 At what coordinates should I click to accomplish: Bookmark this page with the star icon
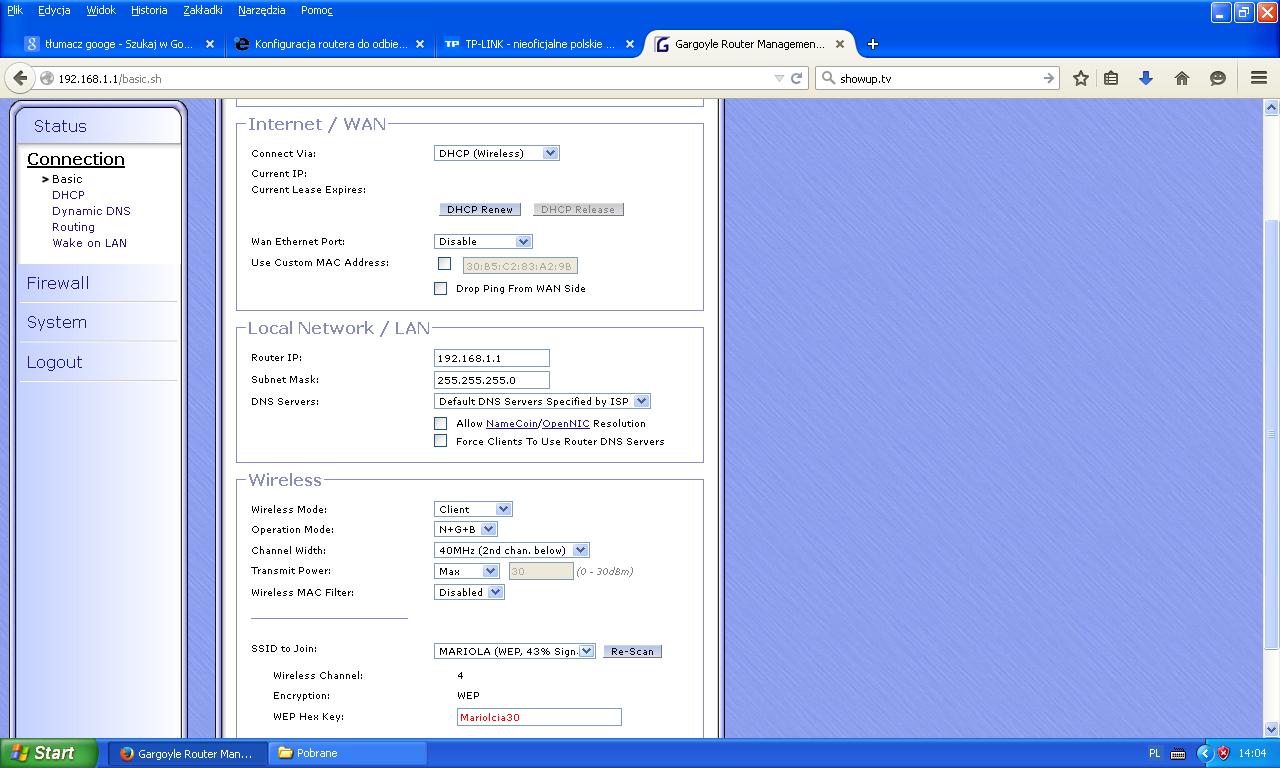point(1081,78)
